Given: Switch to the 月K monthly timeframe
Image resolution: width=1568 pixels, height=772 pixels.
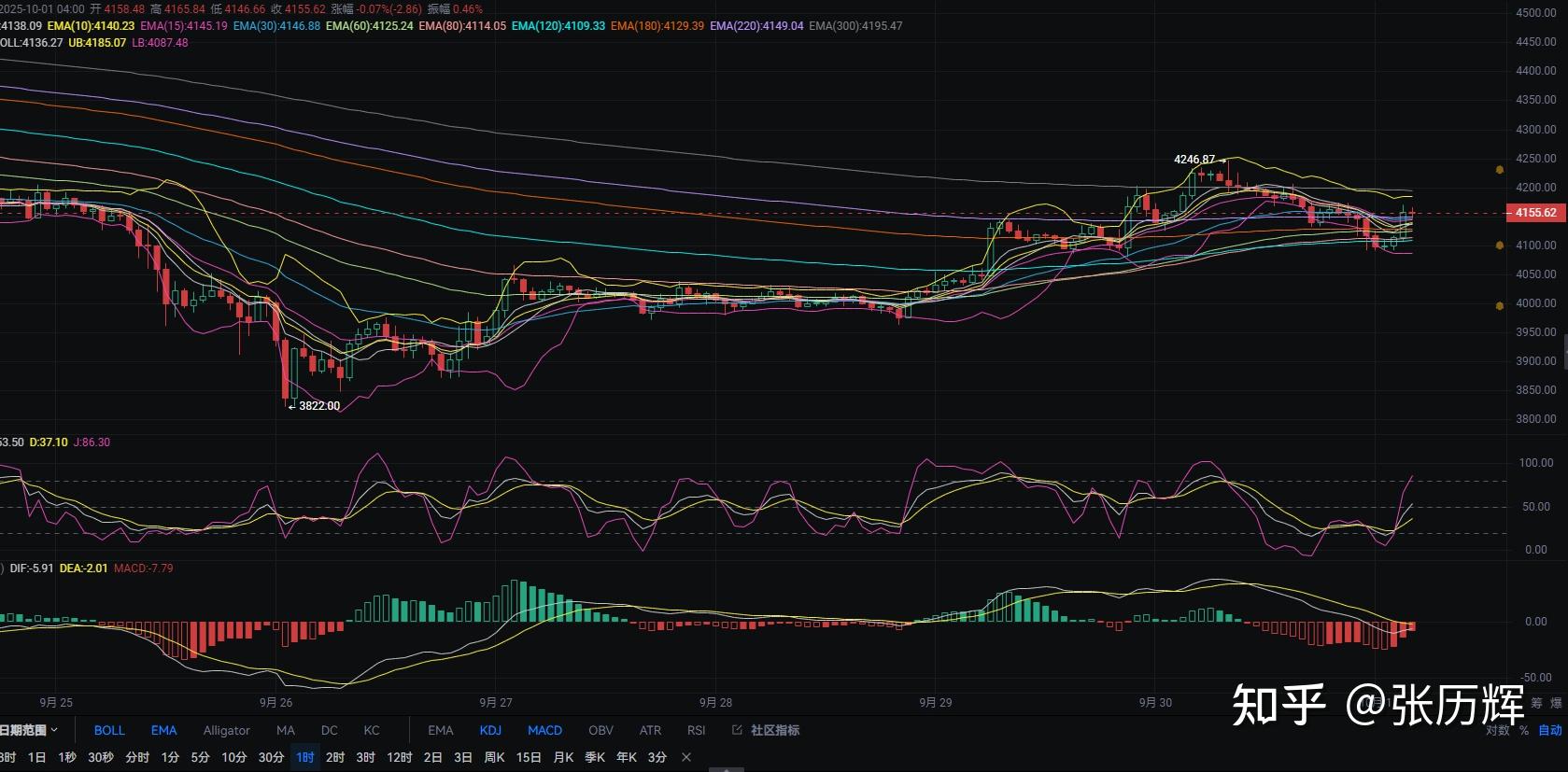Looking at the screenshot, I should 563,757.
